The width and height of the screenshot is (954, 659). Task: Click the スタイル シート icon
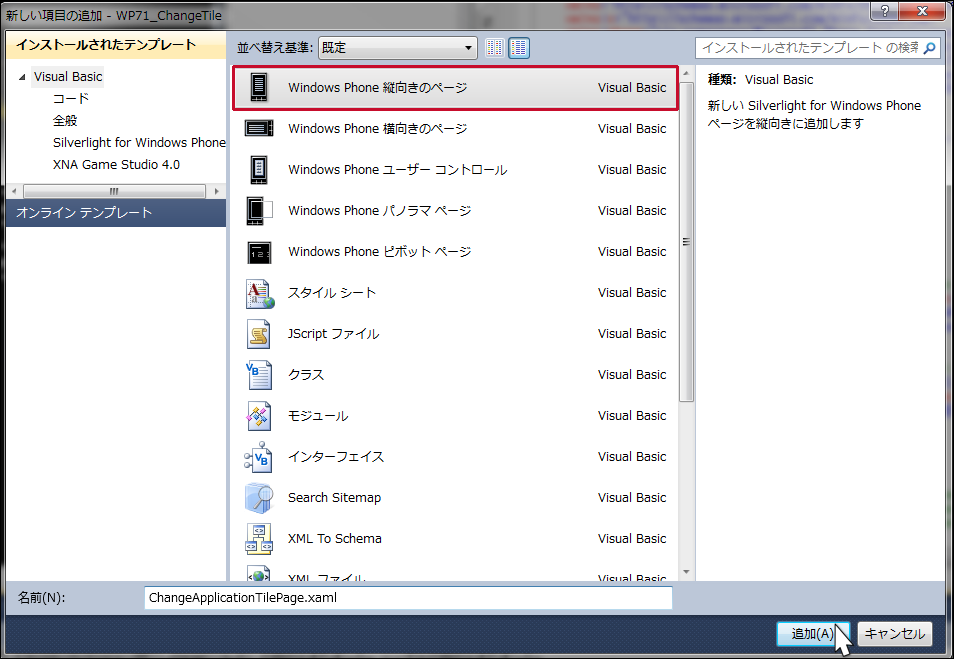pos(259,293)
